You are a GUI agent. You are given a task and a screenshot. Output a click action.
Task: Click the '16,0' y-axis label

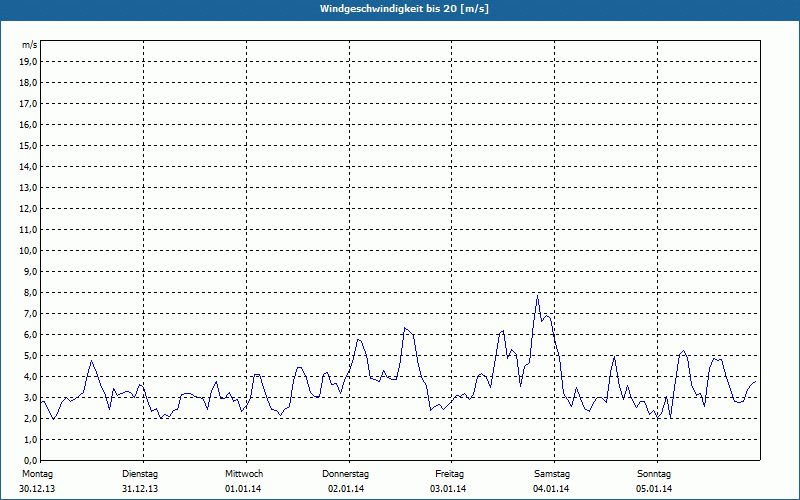(29, 124)
